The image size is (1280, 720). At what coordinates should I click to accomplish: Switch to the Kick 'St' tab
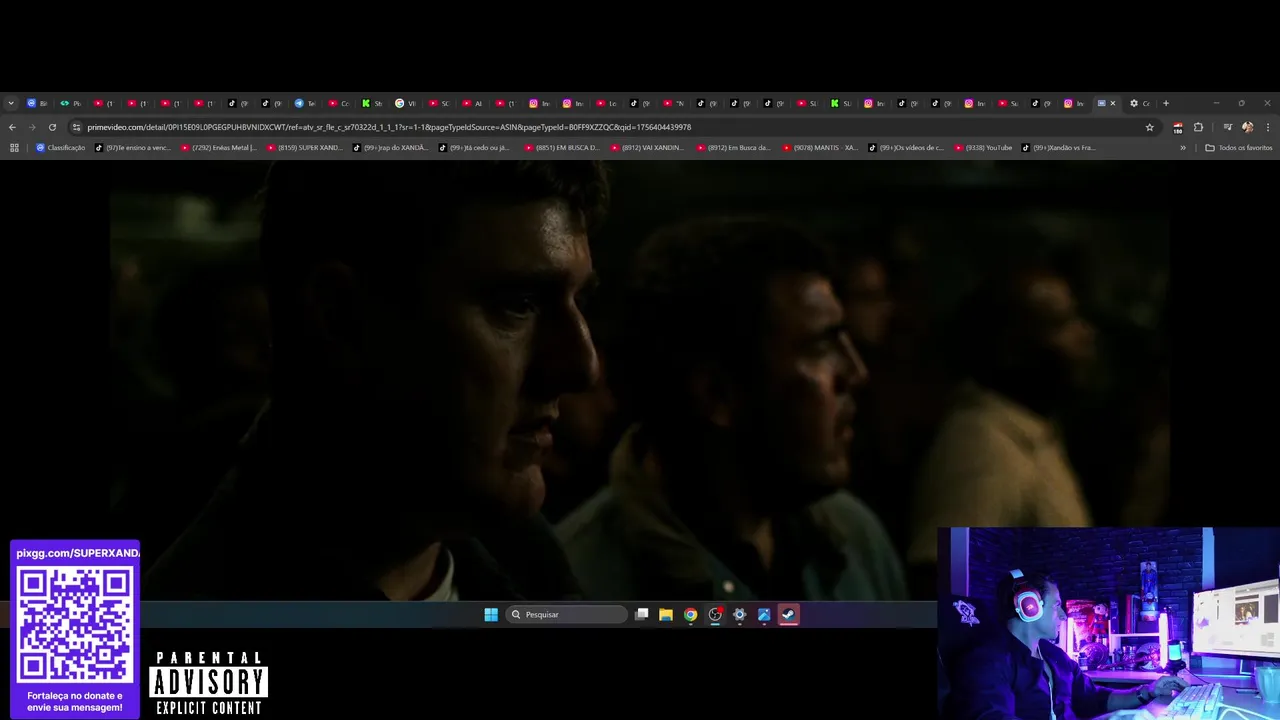[372, 103]
